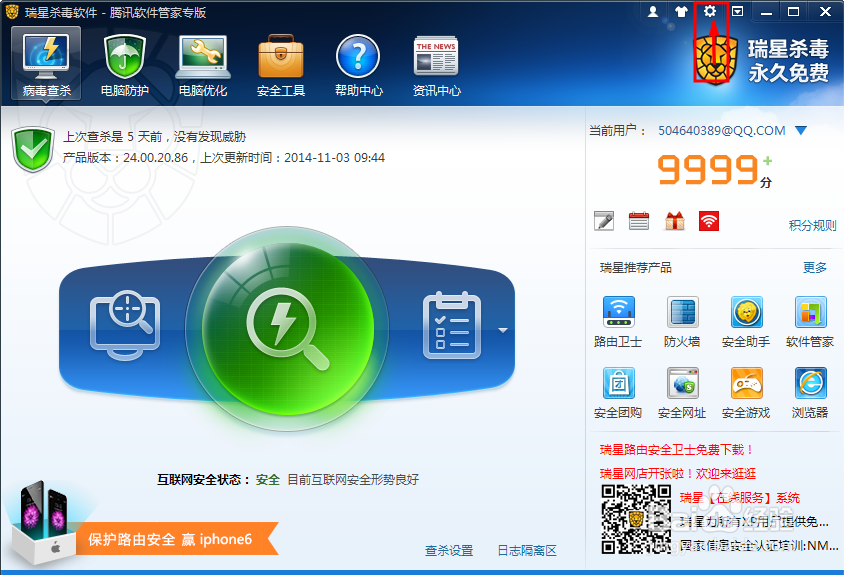
Task: Open 日志隔离区 log quarantine link
Action: (527, 550)
